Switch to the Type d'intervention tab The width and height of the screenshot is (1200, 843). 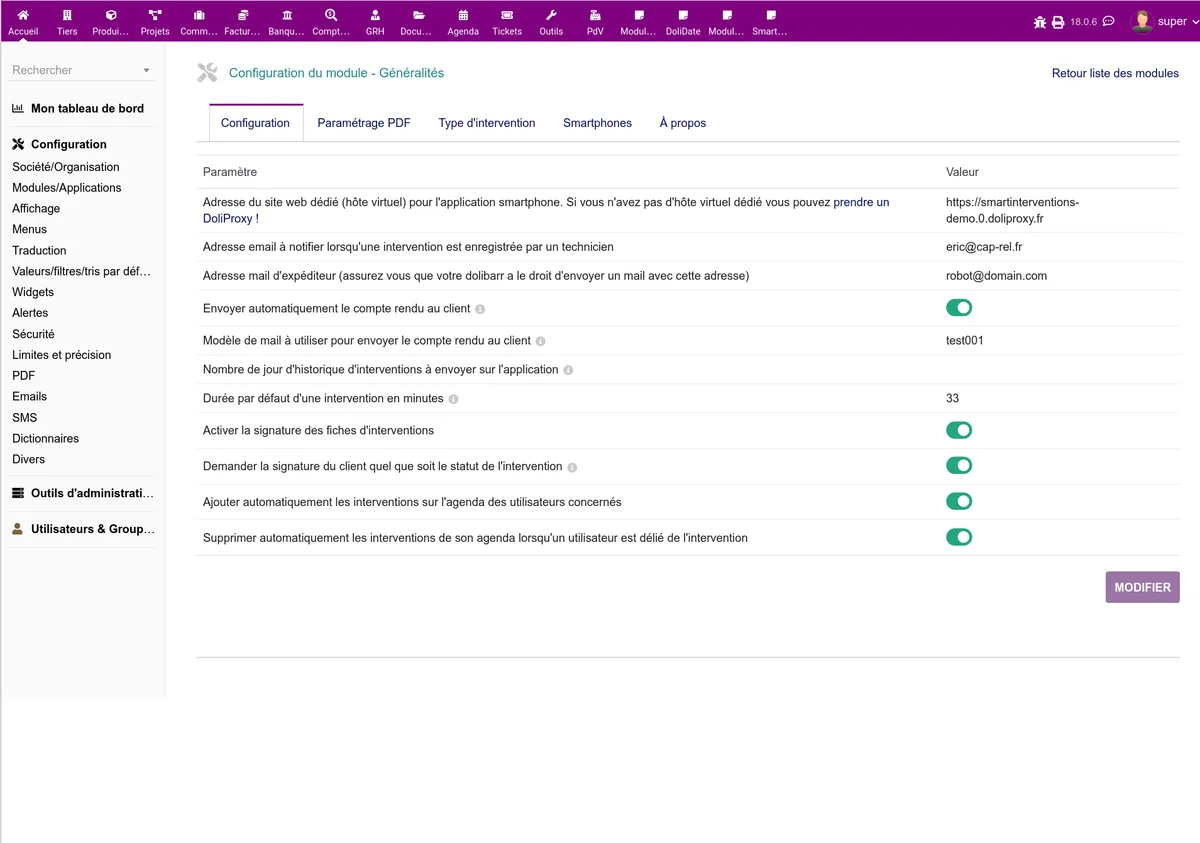point(487,123)
